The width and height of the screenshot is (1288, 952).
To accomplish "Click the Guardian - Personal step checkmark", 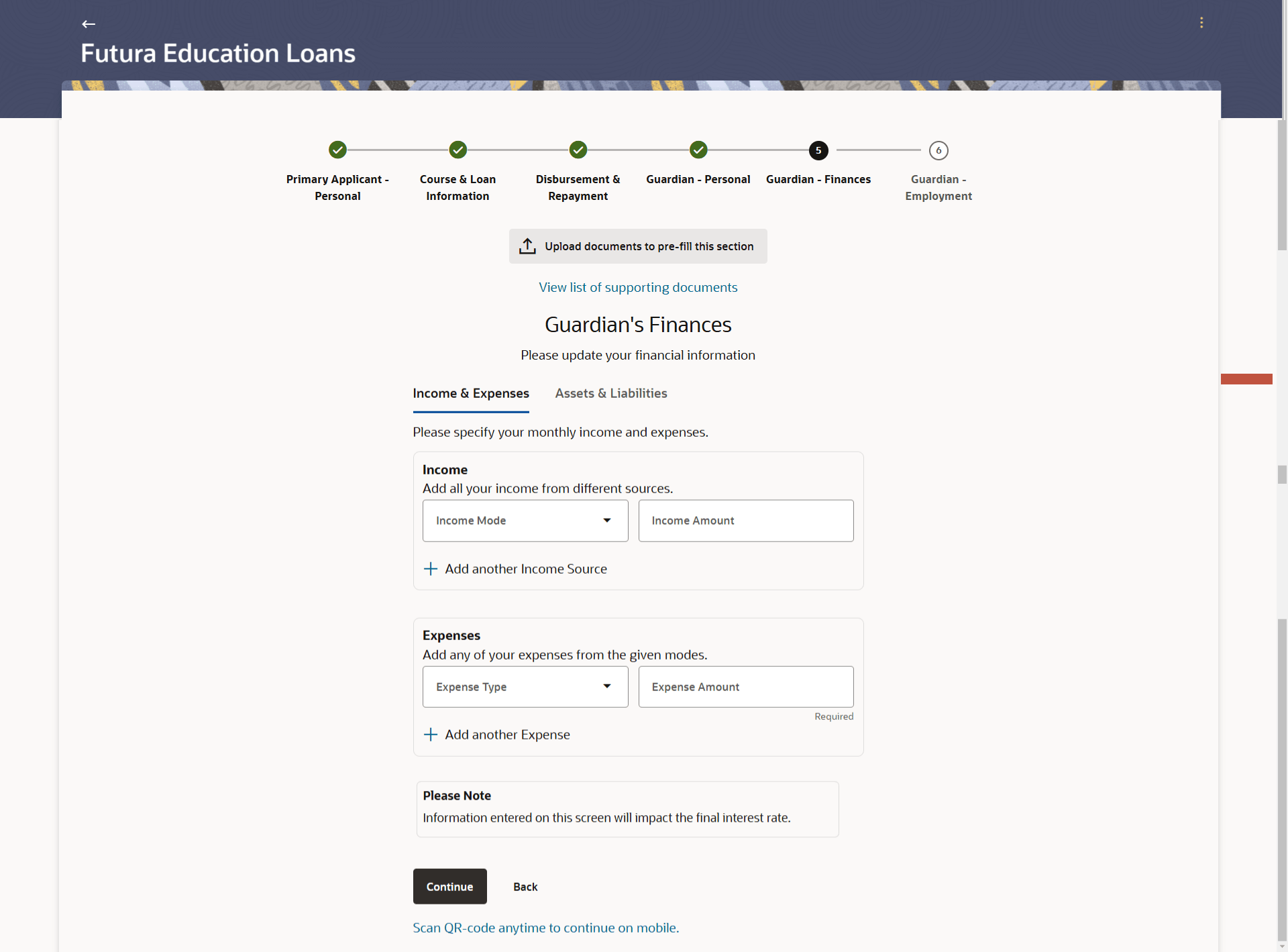I will pos(698,150).
